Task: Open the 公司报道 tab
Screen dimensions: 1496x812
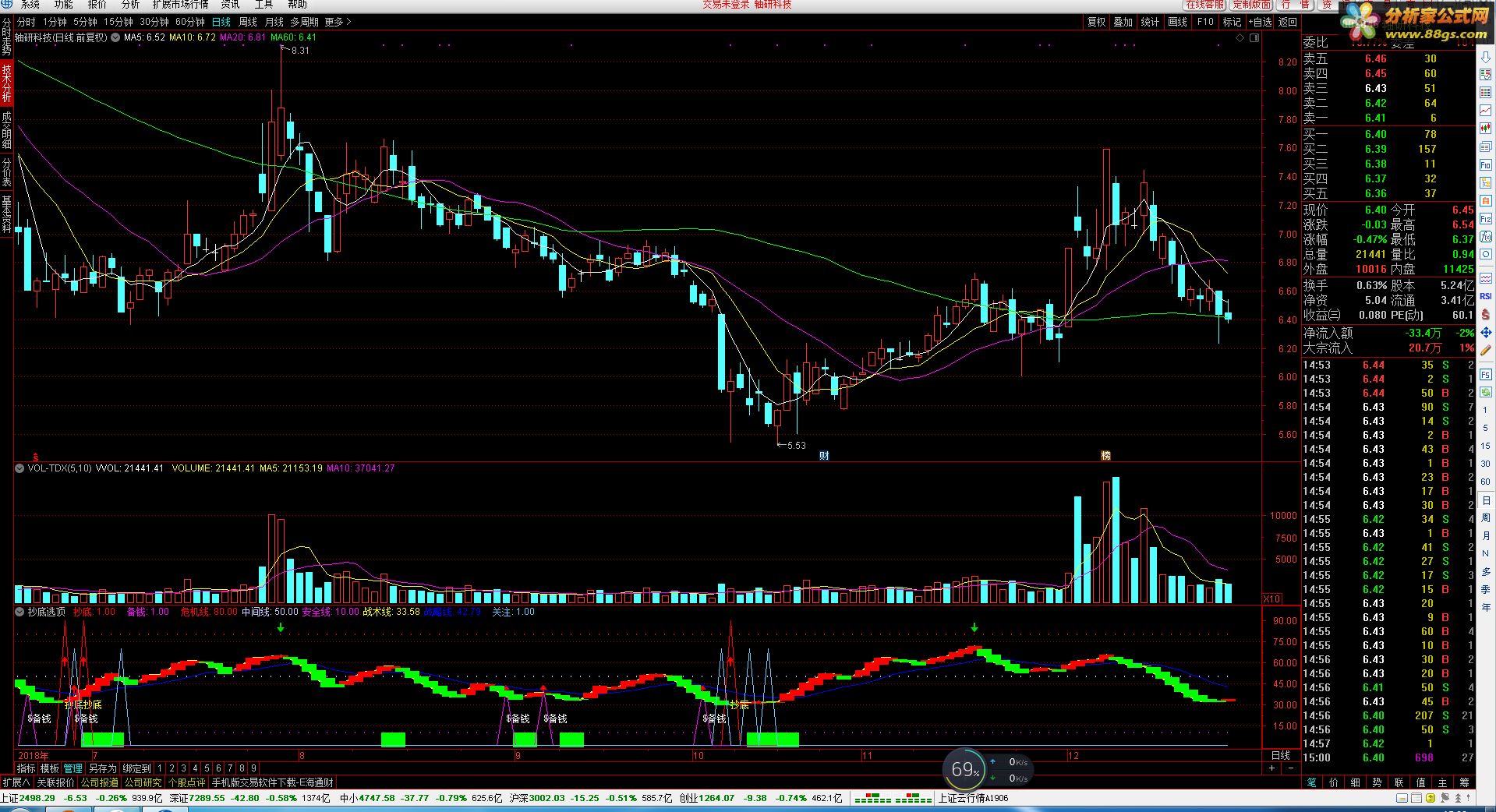Action: pos(99,782)
